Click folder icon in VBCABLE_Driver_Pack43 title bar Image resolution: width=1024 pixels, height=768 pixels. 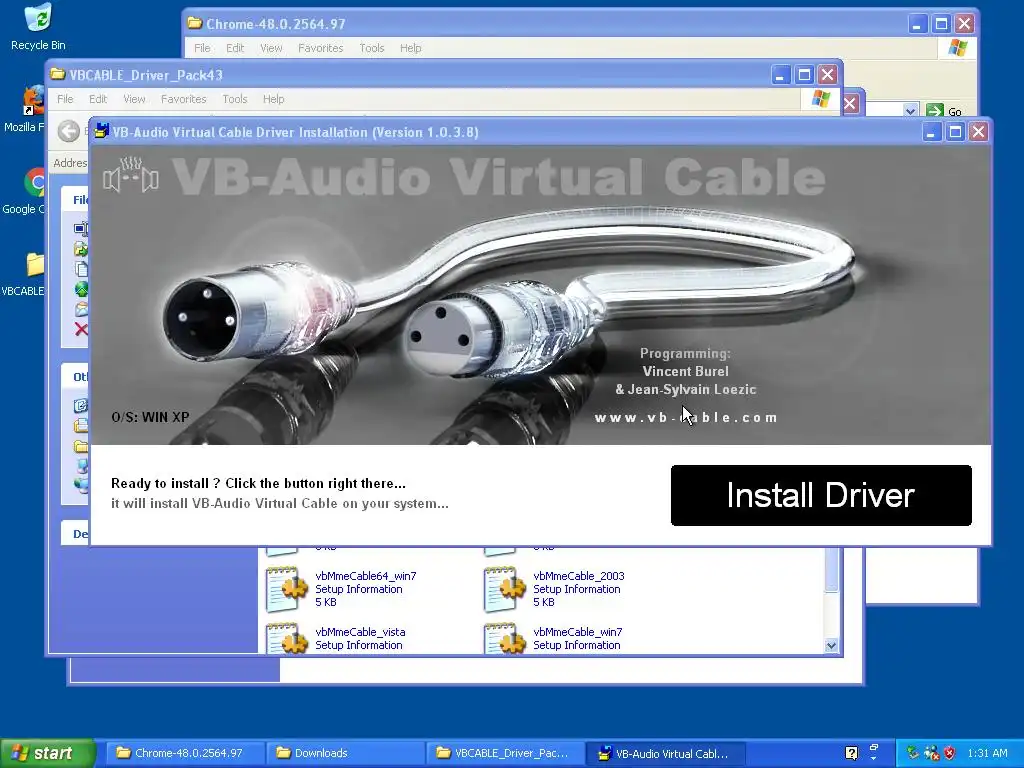pos(57,74)
